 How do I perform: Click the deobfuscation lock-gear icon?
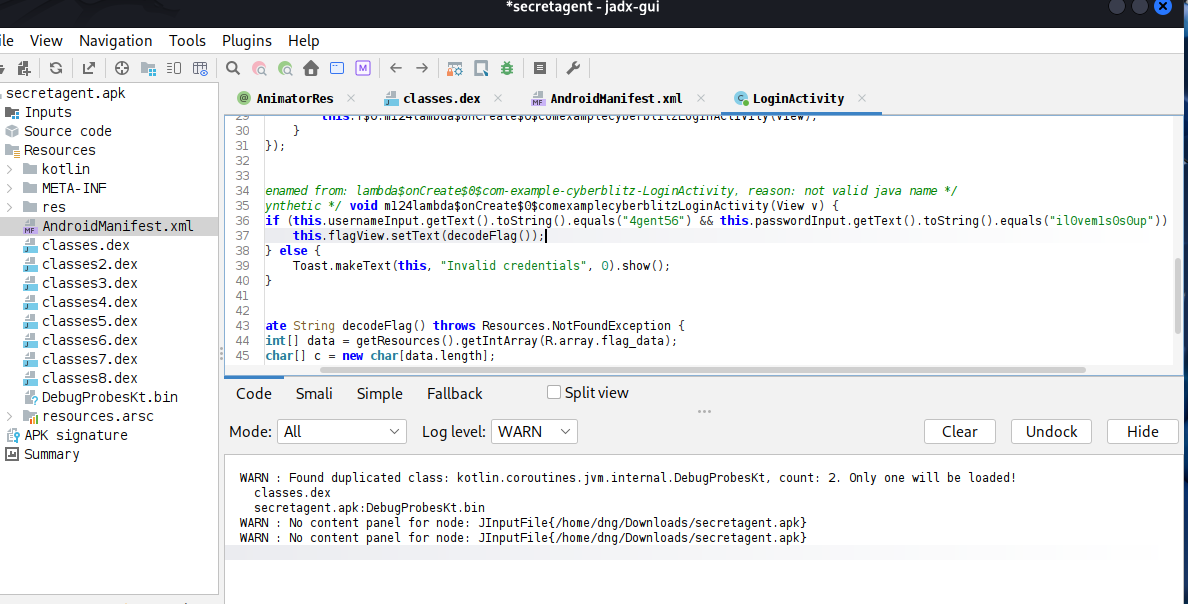455,68
